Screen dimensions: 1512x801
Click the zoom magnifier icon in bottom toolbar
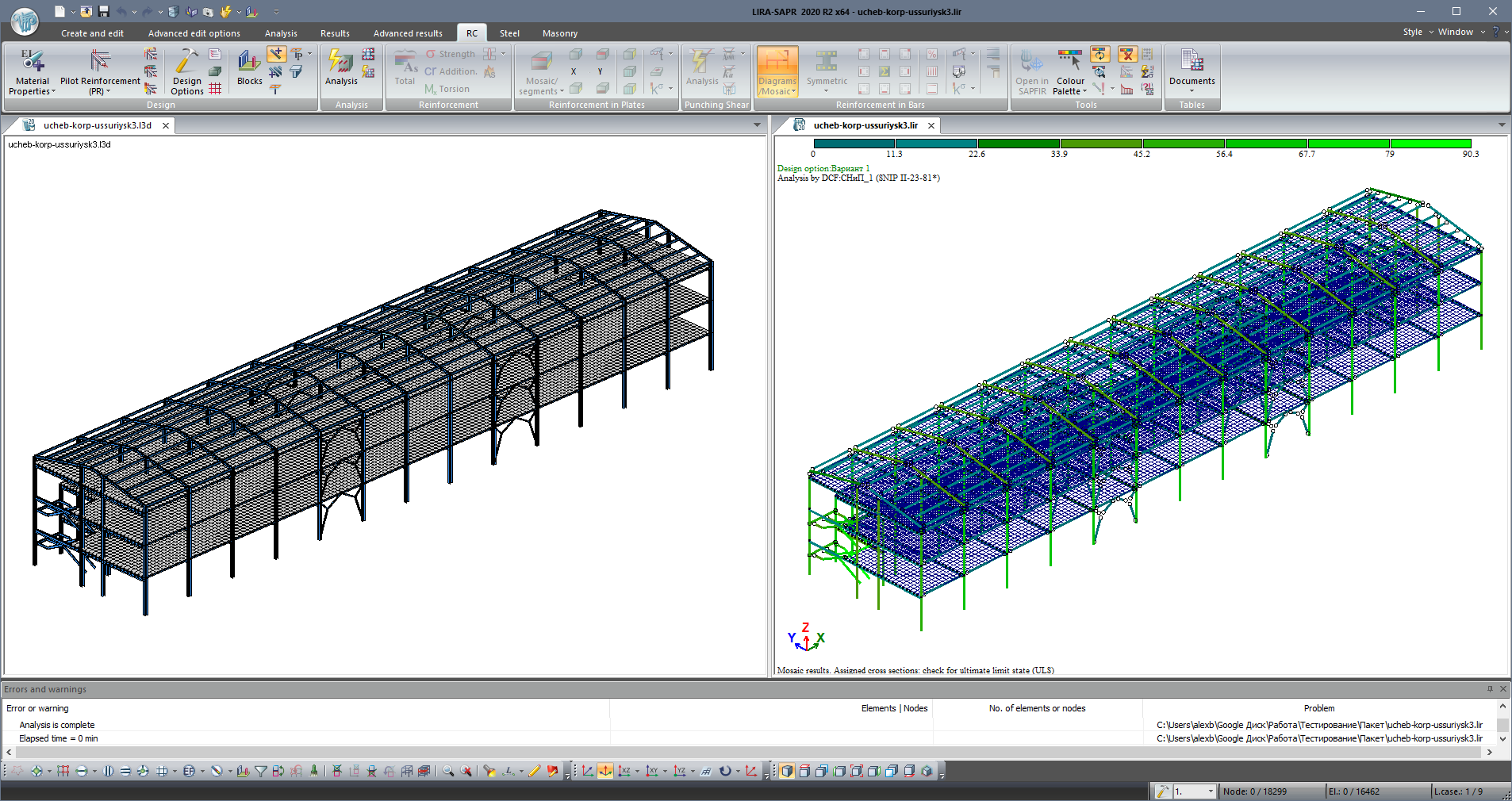pyautogui.click(x=448, y=771)
